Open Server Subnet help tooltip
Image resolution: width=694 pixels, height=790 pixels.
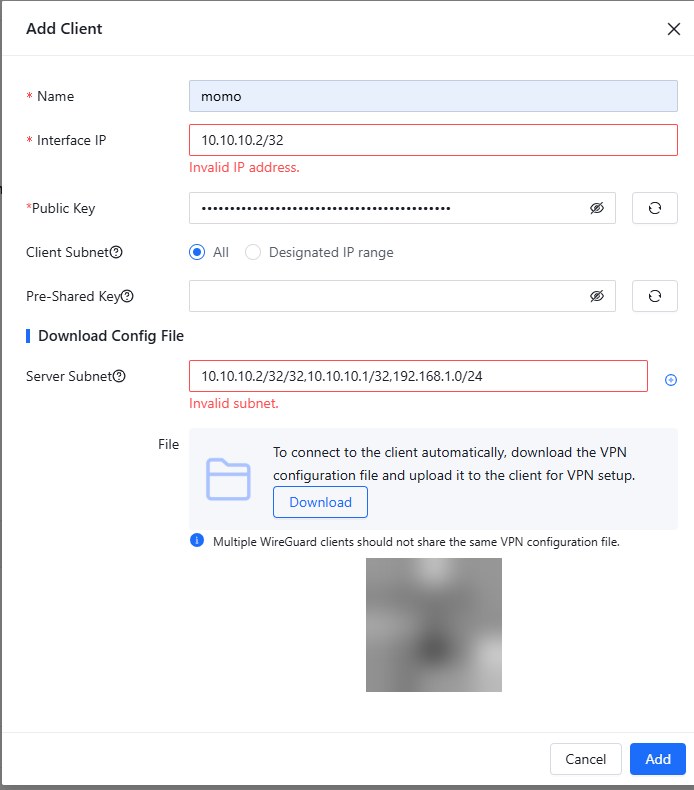[x=119, y=376]
